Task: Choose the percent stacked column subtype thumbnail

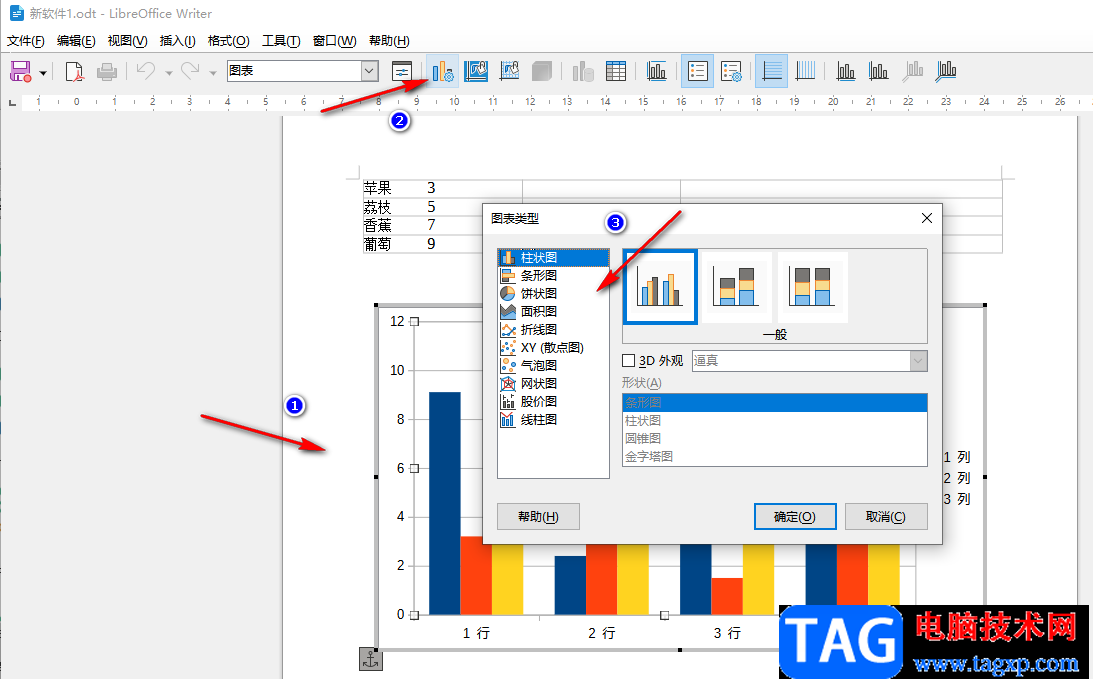Action: [813, 287]
